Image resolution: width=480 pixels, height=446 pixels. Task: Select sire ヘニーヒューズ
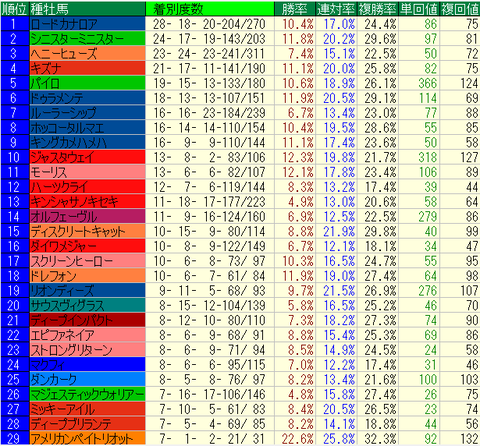[87, 54]
